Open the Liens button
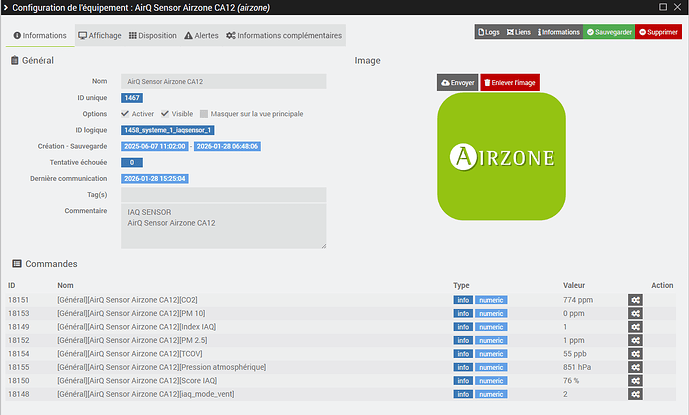 click(519, 32)
